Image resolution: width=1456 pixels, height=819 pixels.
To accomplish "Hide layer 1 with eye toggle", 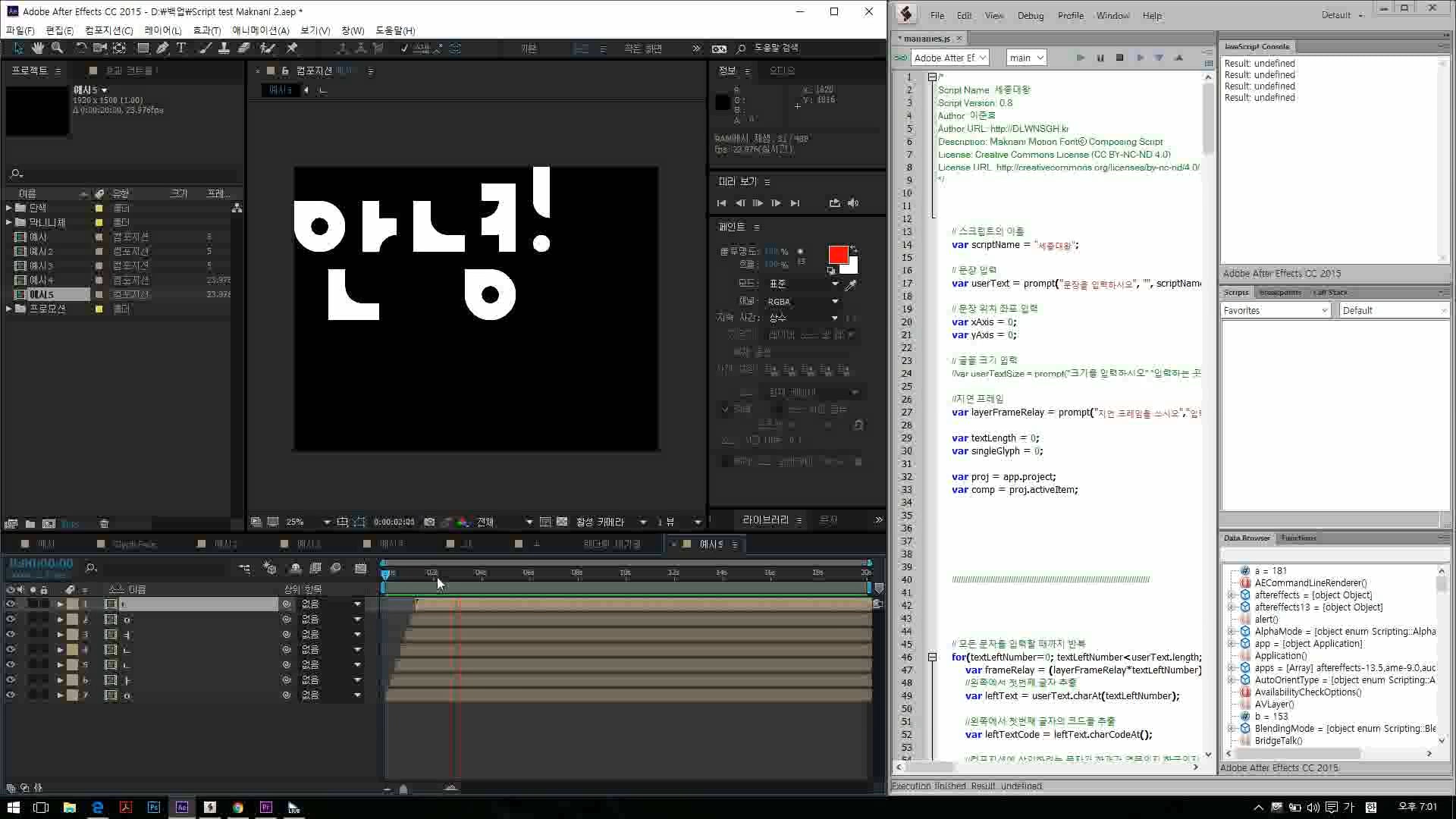I will click(11, 604).
